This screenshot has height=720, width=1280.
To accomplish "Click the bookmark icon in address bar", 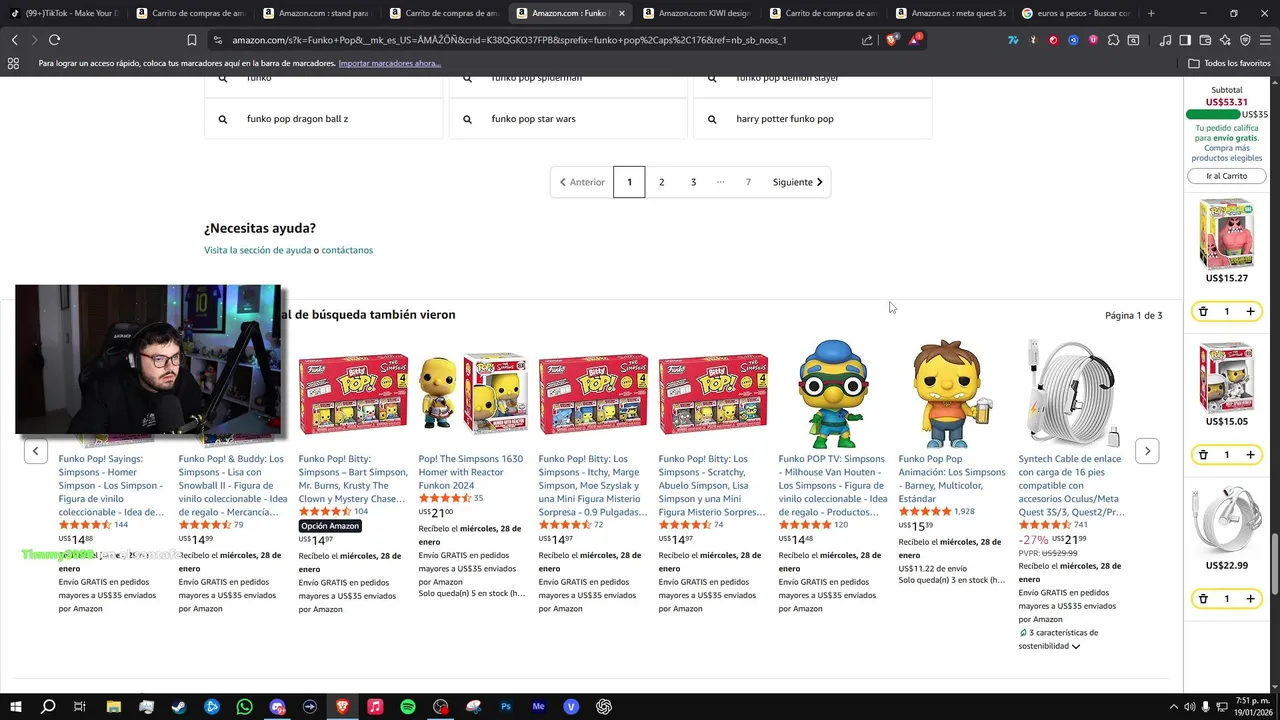I will [191, 40].
